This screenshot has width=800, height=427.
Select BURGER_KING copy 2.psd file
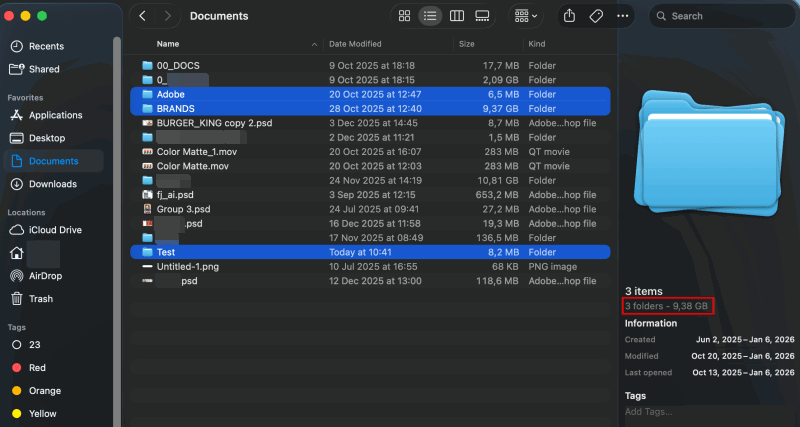pyautogui.click(x=370, y=123)
